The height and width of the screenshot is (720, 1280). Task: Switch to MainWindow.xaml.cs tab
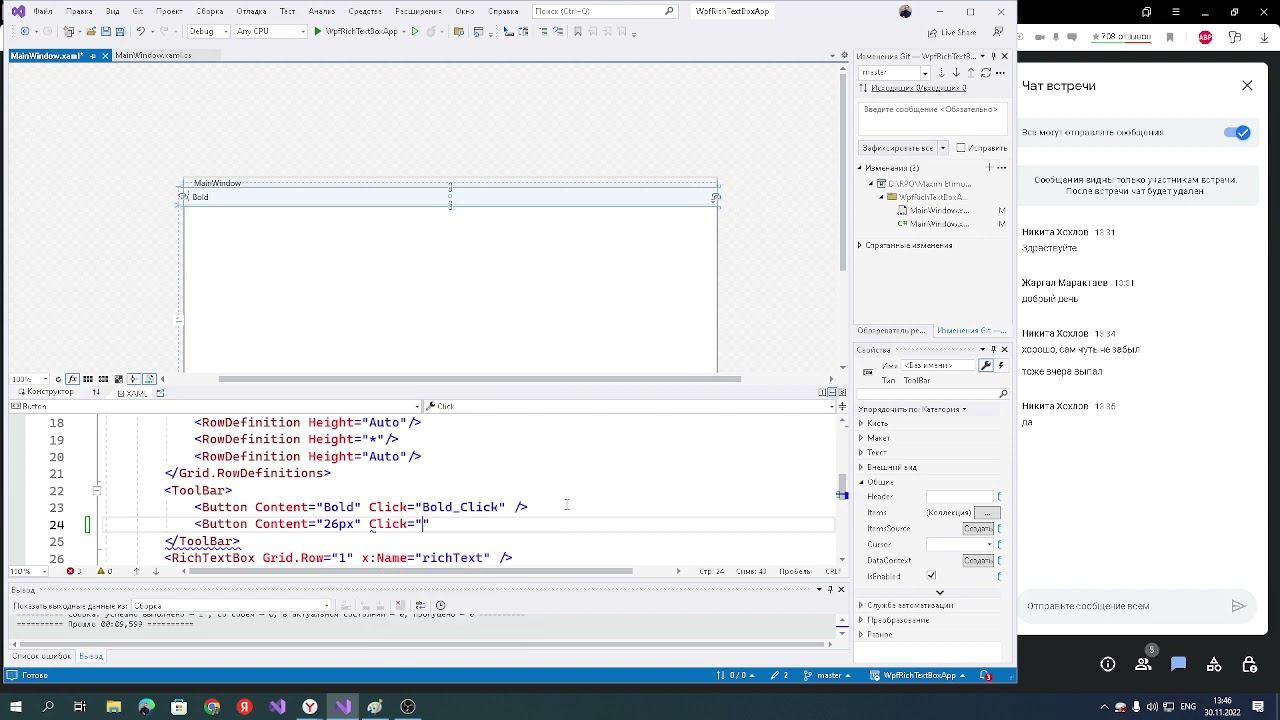pyautogui.click(x=153, y=56)
